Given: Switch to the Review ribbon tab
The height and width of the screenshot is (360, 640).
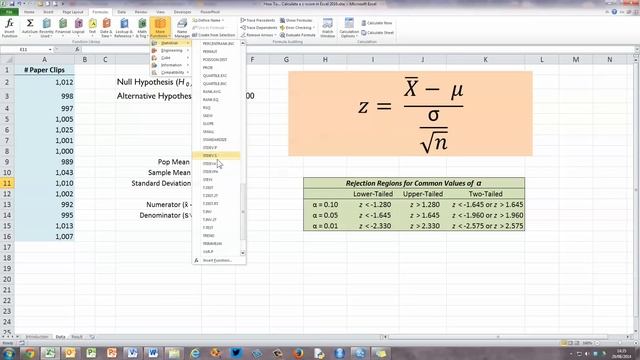Looking at the screenshot, I should 141,12.
